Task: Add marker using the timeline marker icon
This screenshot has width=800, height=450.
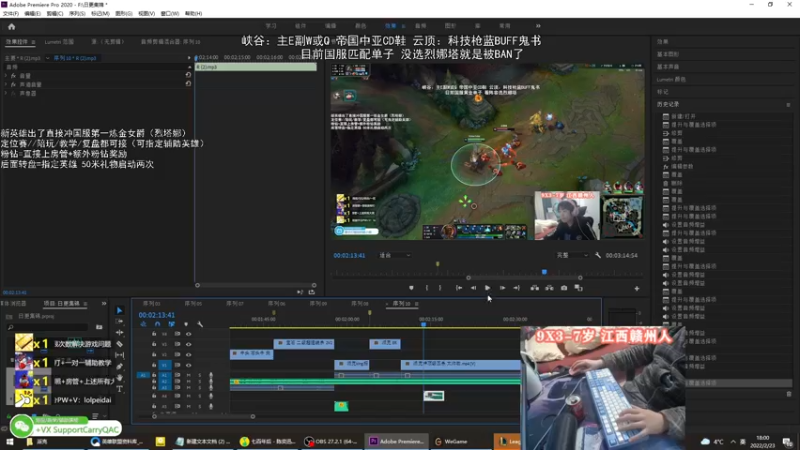Action: [x=186, y=324]
